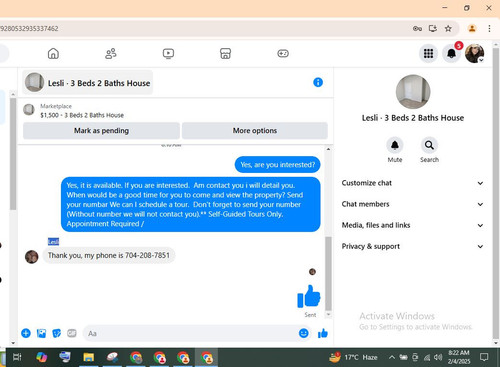Open Chrome profile avatar icon
The width and height of the screenshot is (500, 367).
[472, 29]
